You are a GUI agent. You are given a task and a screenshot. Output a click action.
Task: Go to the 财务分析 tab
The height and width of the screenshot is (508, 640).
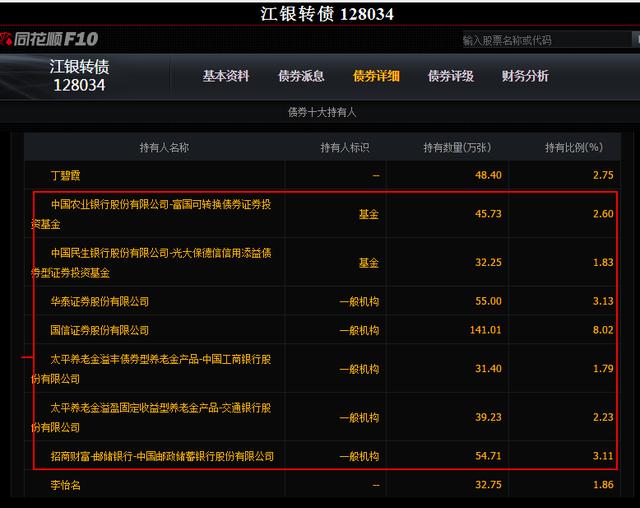point(525,76)
